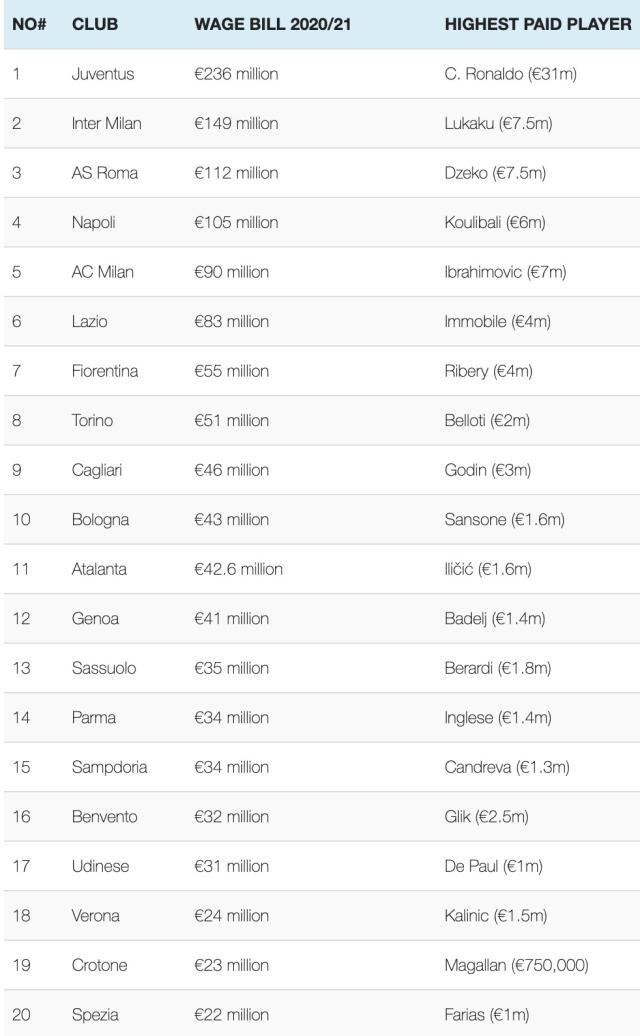The width and height of the screenshot is (640, 1036).
Task: Select the Juventus club cell
Action: 103,74
